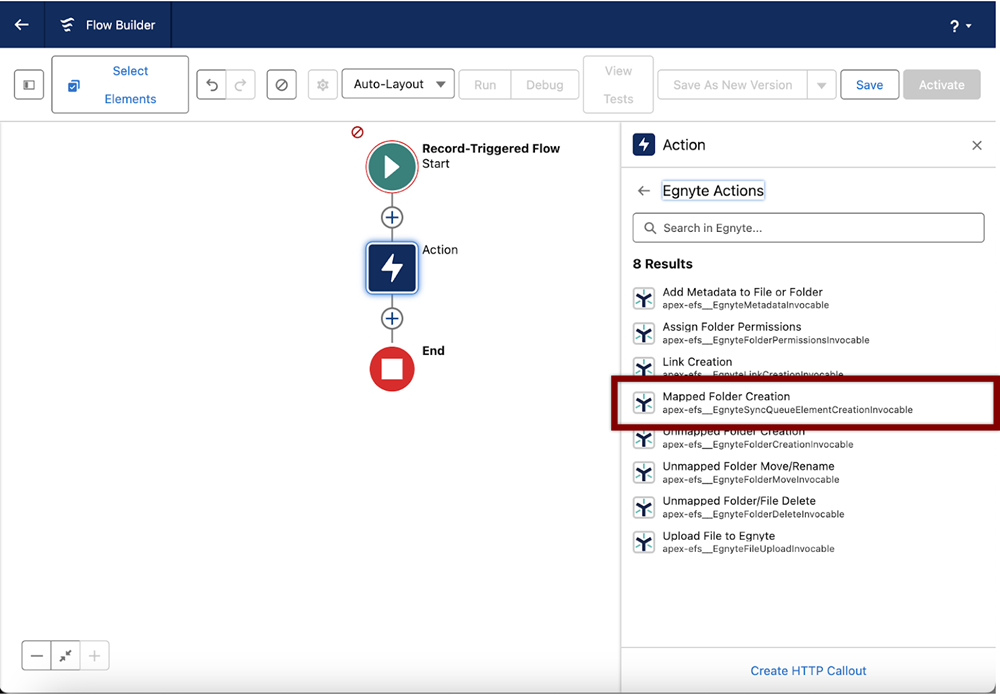Choose Upload File to Egnyte action

click(808, 542)
